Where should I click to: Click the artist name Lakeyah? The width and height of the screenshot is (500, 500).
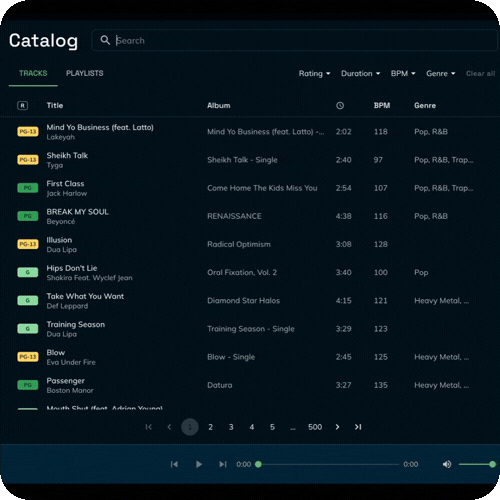tap(61, 137)
